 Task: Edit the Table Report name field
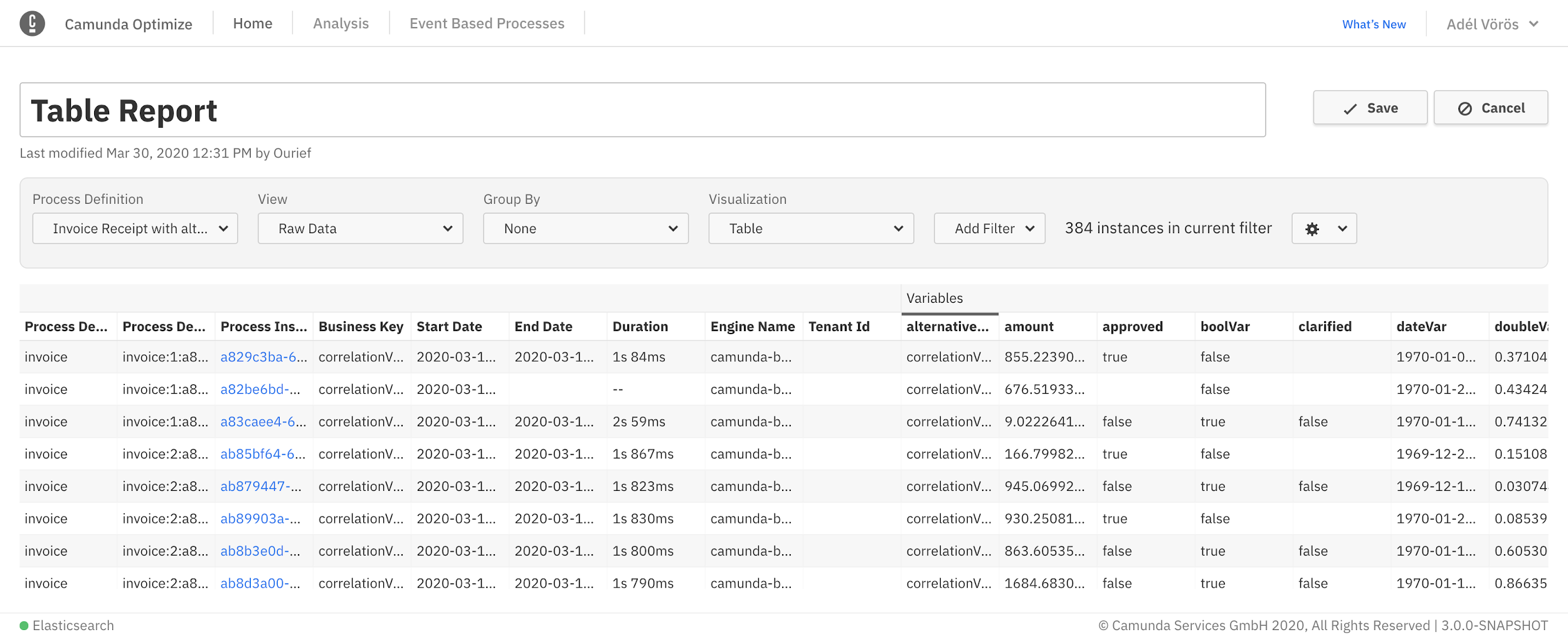(642, 110)
